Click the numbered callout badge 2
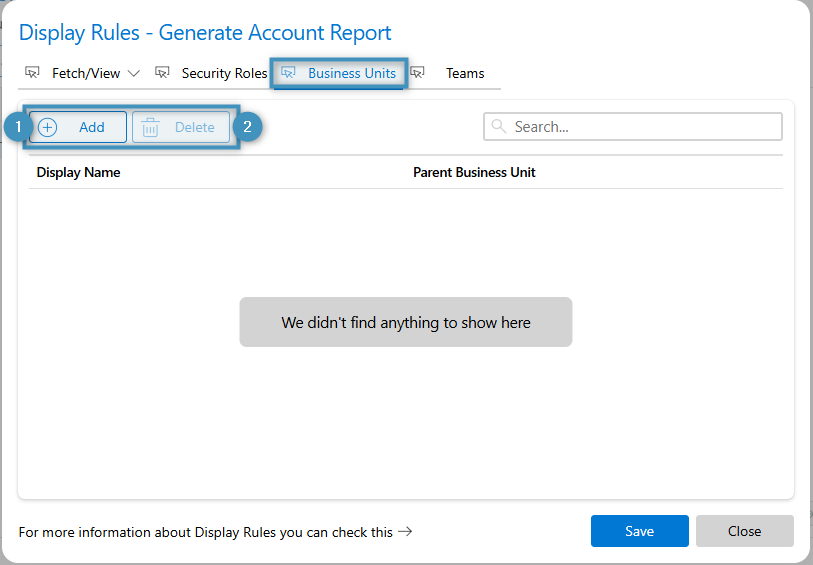 point(247,127)
